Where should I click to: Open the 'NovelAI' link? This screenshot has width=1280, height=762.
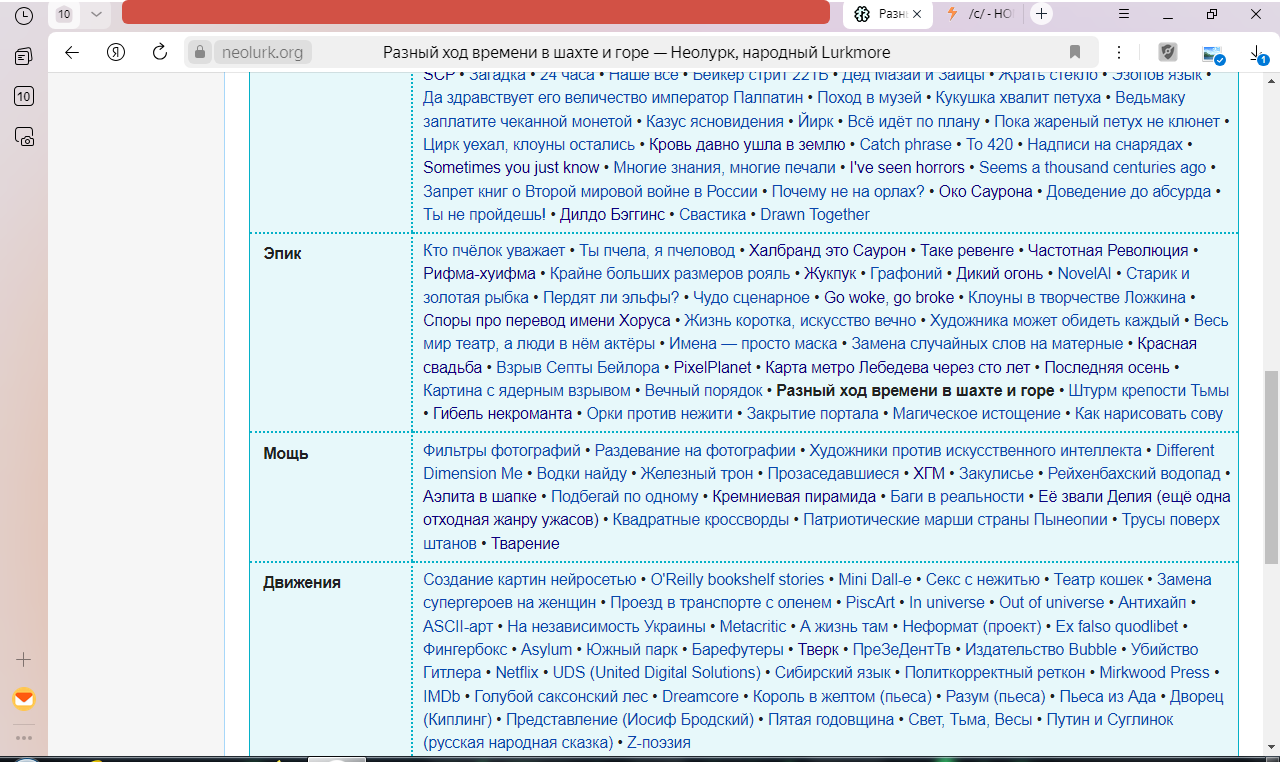pos(1084,273)
